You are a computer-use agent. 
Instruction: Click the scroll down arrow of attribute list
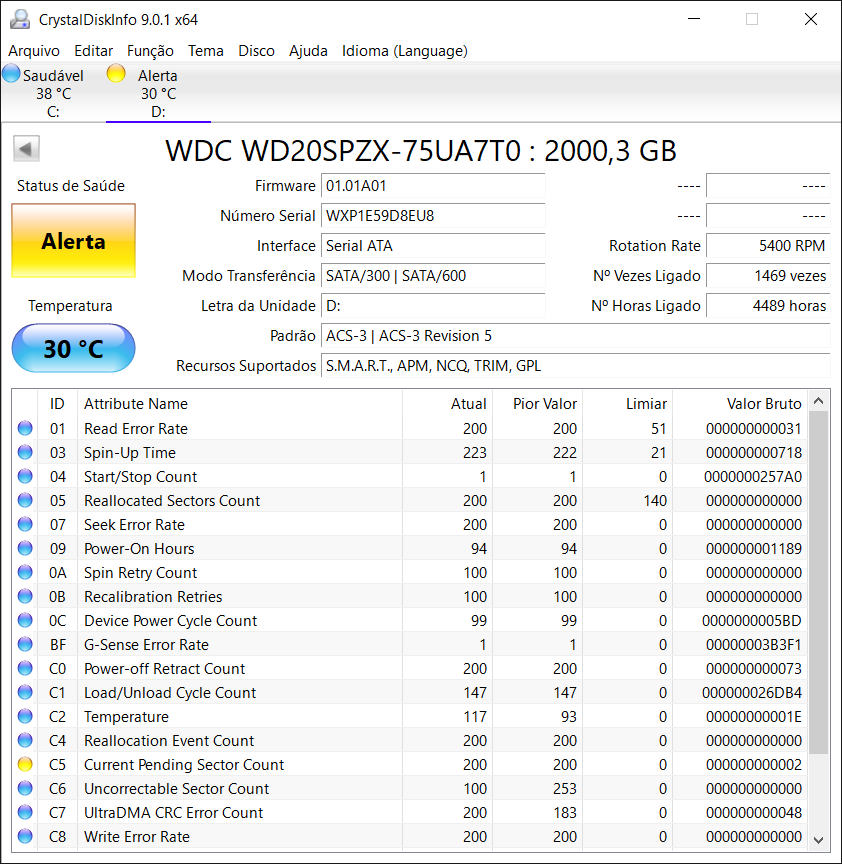point(819,840)
